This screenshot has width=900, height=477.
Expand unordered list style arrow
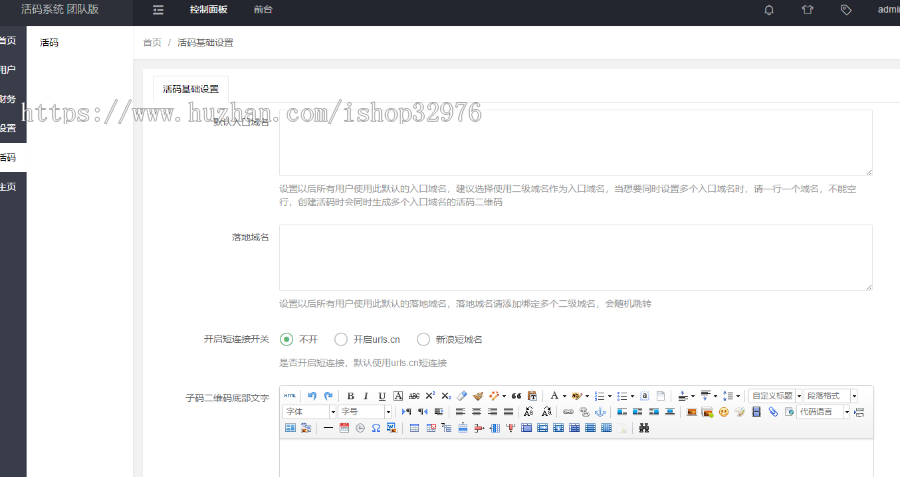point(632,396)
